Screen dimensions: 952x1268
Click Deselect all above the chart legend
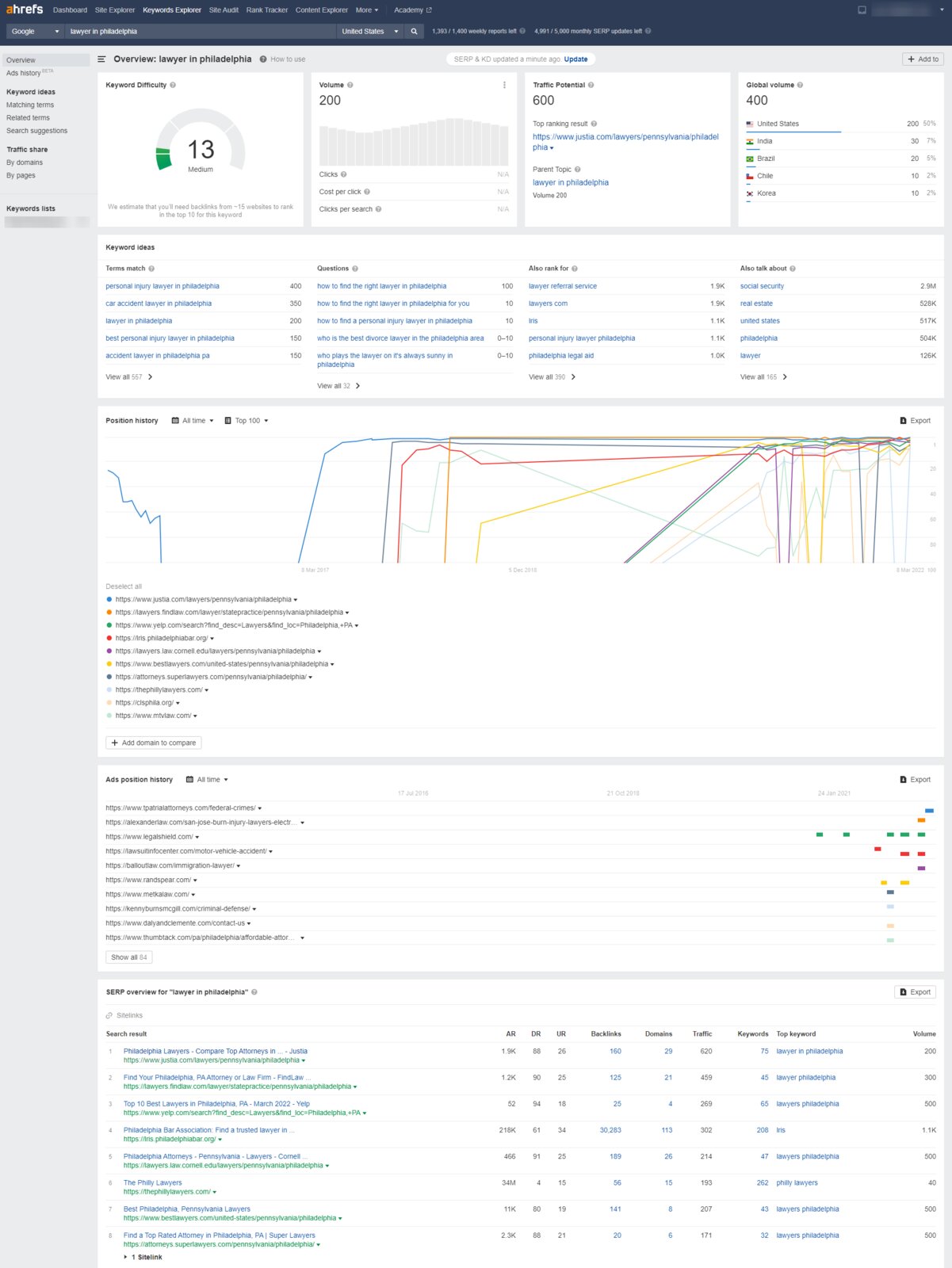tap(124, 586)
